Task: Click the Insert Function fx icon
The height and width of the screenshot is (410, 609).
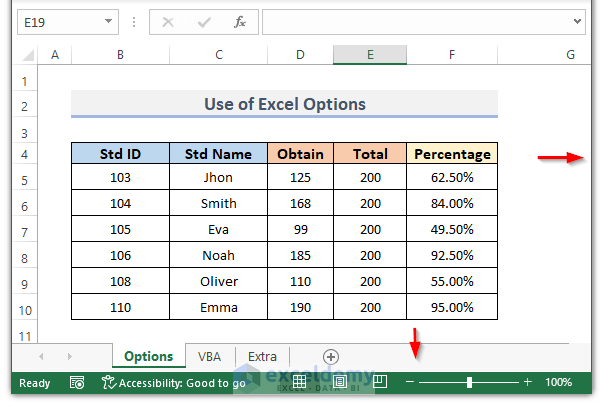Action: click(x=239, y=21)
